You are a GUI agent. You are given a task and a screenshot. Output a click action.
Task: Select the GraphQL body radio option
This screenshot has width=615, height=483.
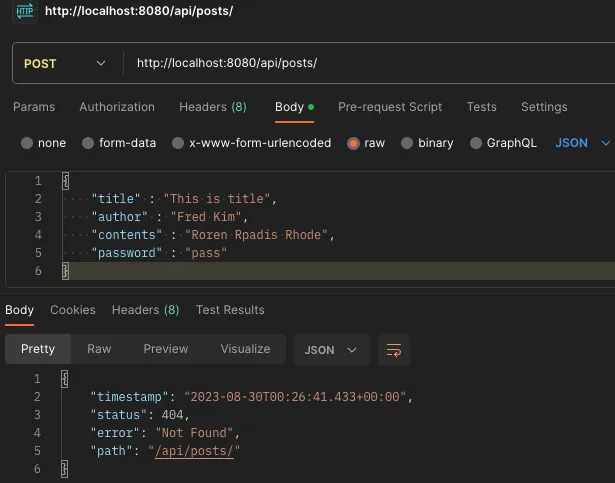476,143
